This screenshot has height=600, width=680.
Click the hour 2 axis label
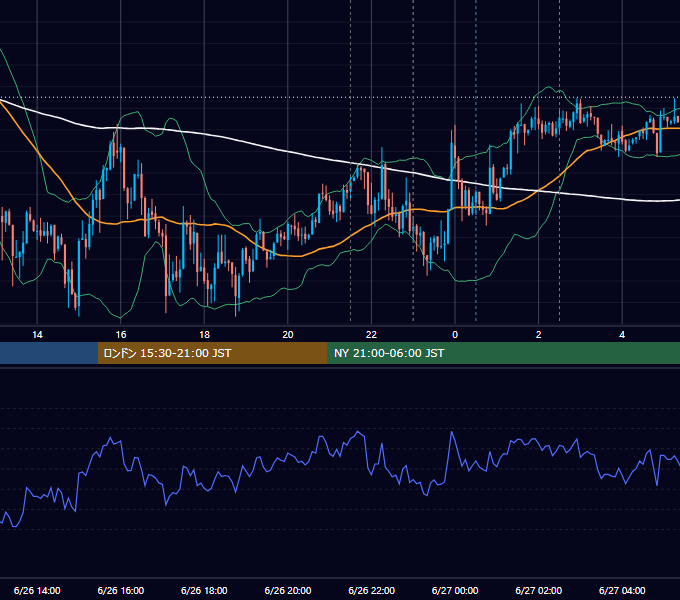coord(538,335)
